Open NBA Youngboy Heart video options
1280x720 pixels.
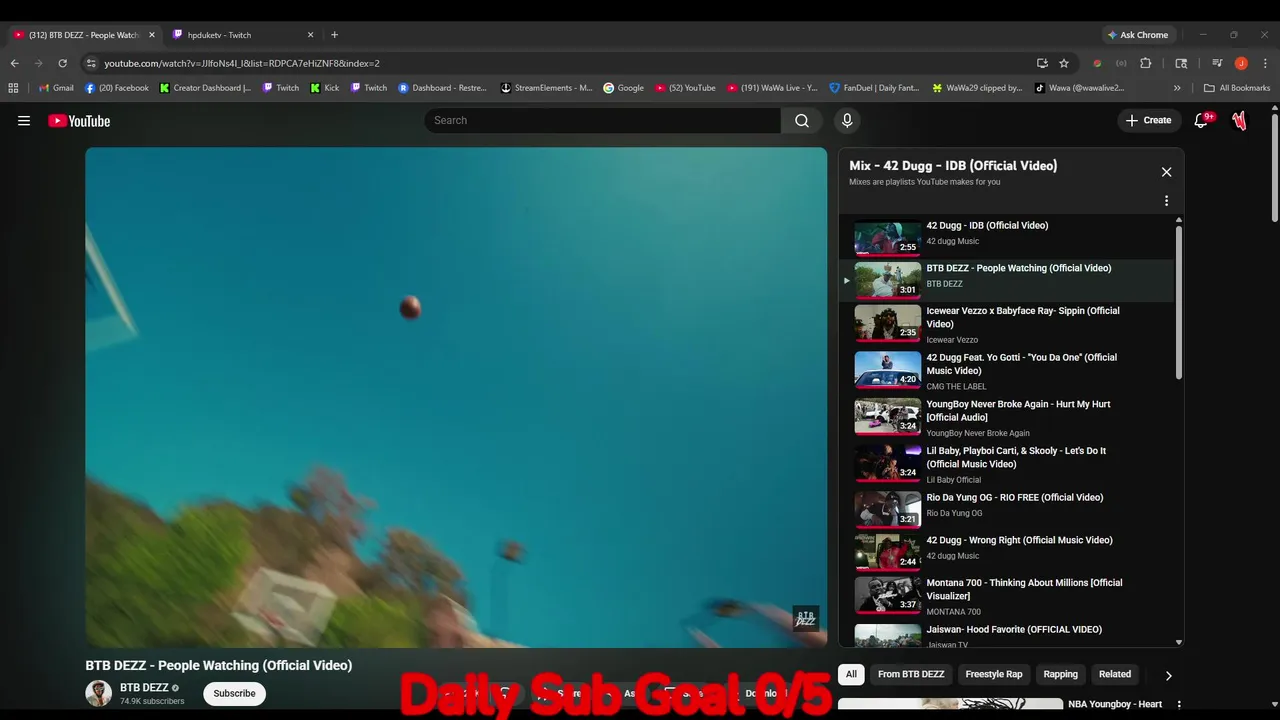point(1179,705)
